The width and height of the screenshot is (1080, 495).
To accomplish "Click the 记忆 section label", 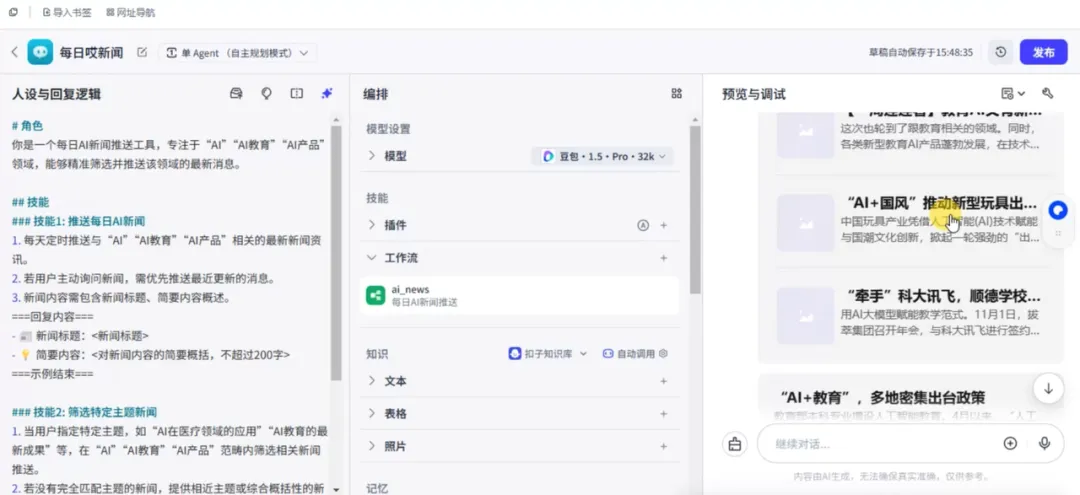I will [376, 488].
